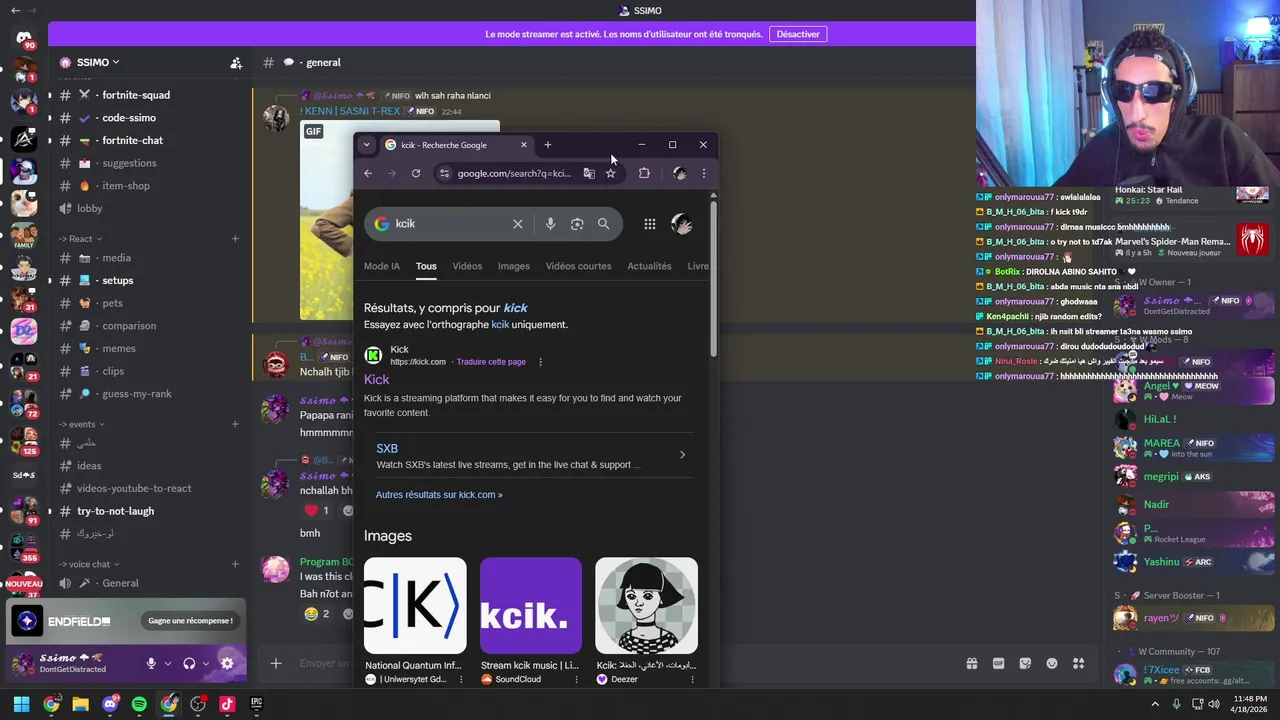The image size is (1280, 720).
Task: Click the plus attachment button in Discord
Action: pyautogui.click(x=276, y=663)
